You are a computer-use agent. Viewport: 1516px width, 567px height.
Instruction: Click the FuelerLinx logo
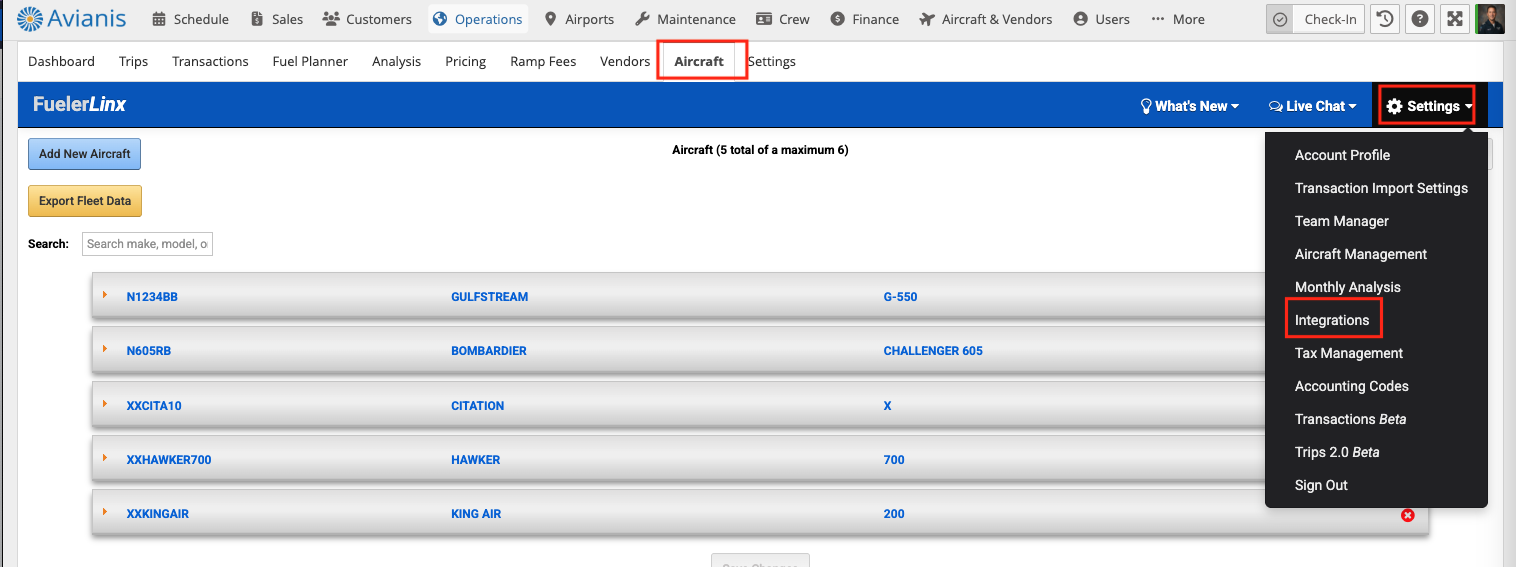80,105
